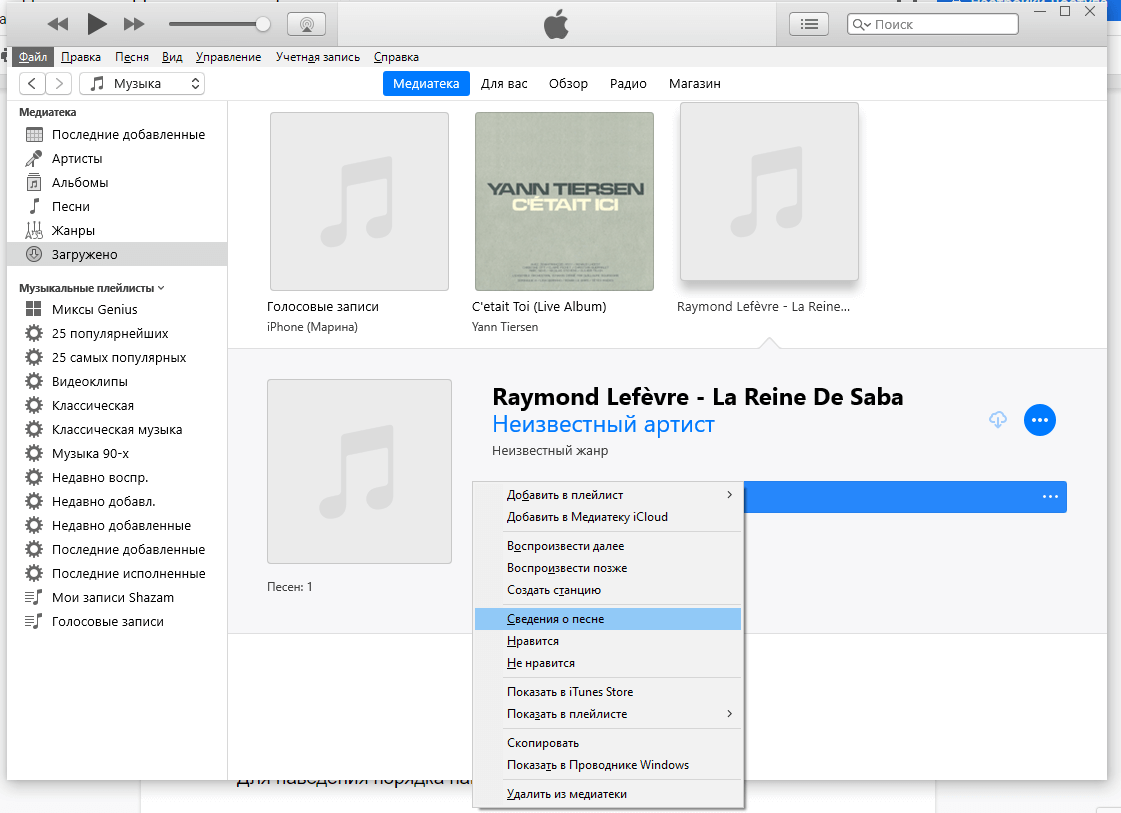
Task: Select Последние добавленные in the Медиатека section
Action: 117,134
